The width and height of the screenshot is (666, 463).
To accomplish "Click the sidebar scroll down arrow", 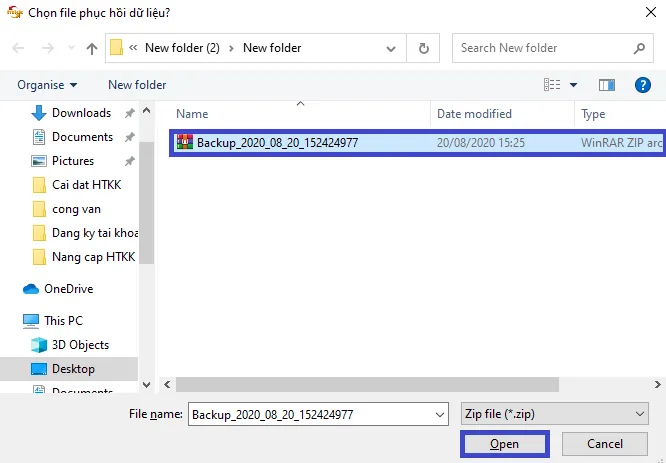I will [x=147, y=385].
